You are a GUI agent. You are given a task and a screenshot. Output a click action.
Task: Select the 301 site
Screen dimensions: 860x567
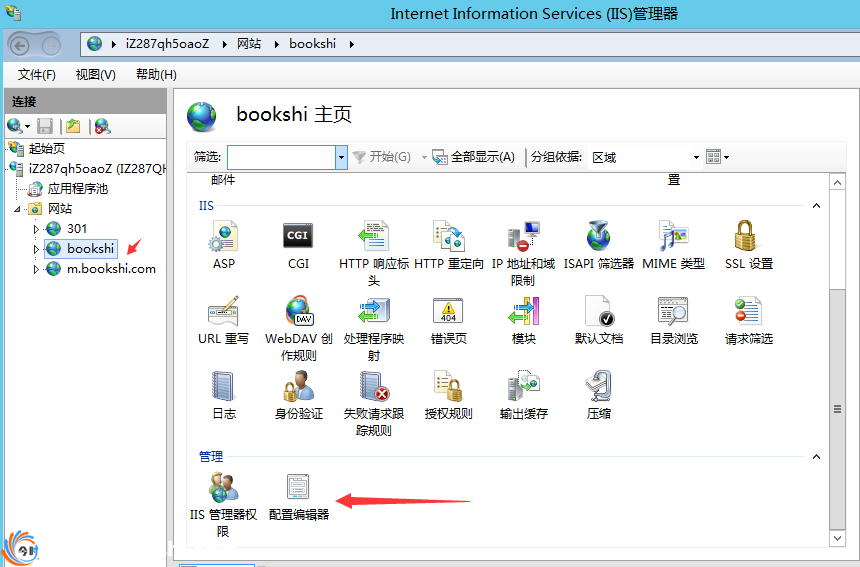[x=77, y=229]
